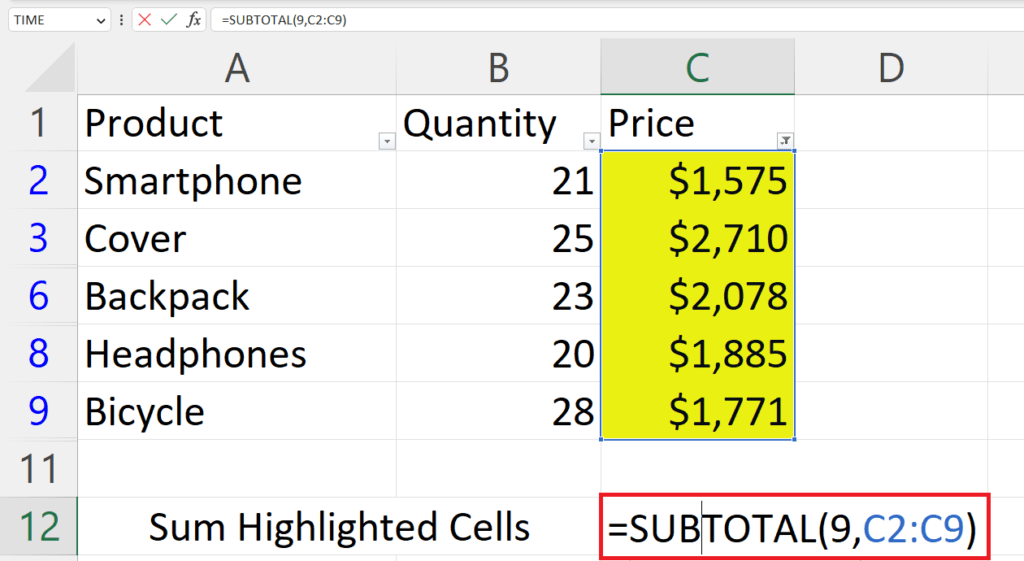Cancel the formula entry with the X icon

tap(145, 20)
